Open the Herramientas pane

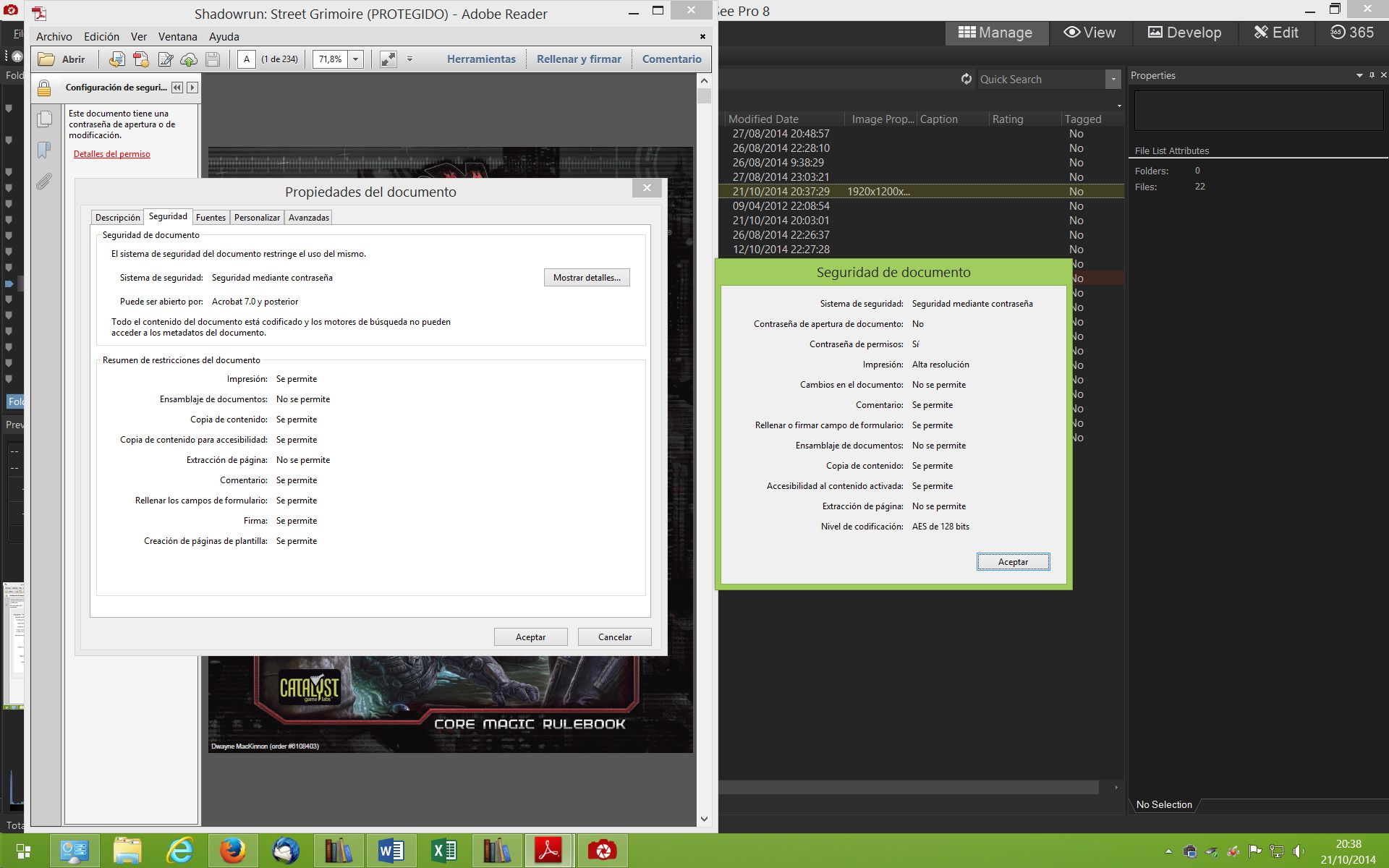[x=481, y=59]
